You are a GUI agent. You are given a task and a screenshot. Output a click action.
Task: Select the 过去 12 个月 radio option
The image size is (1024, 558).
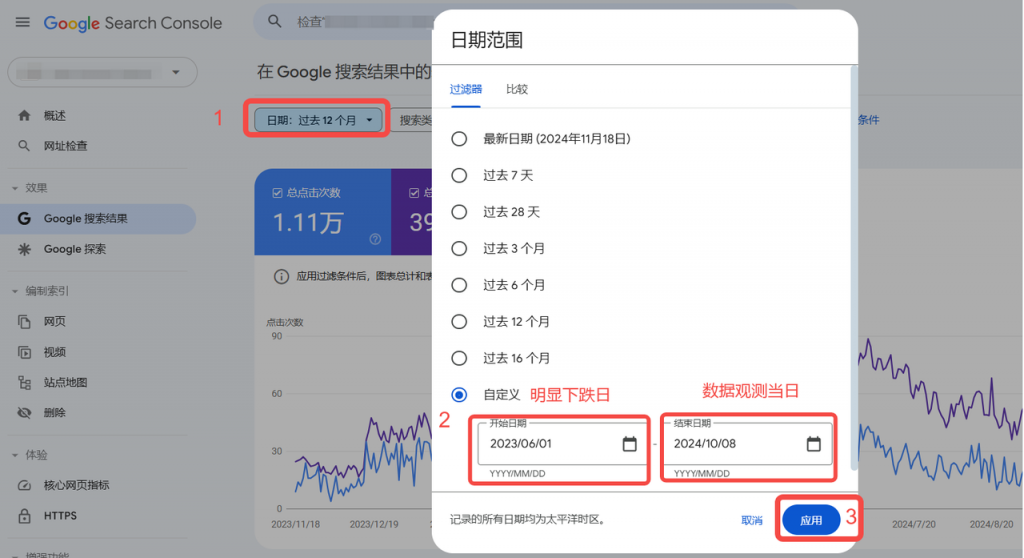tap(459, 321)
